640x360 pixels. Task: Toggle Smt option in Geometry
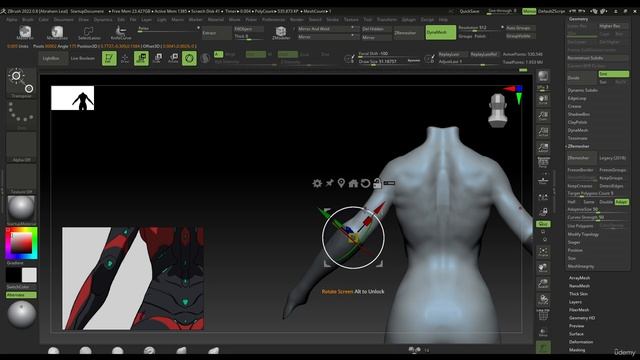pos(613,74)
